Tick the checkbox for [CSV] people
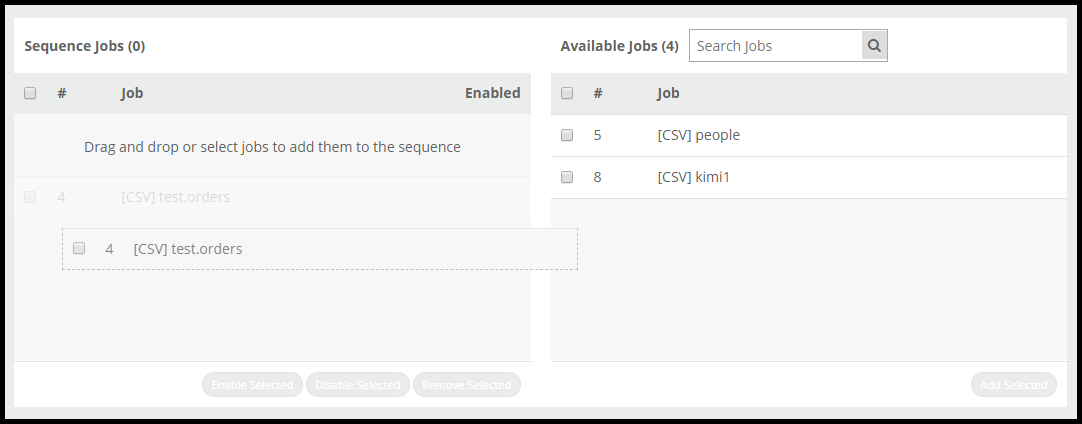 coord(567,135)
